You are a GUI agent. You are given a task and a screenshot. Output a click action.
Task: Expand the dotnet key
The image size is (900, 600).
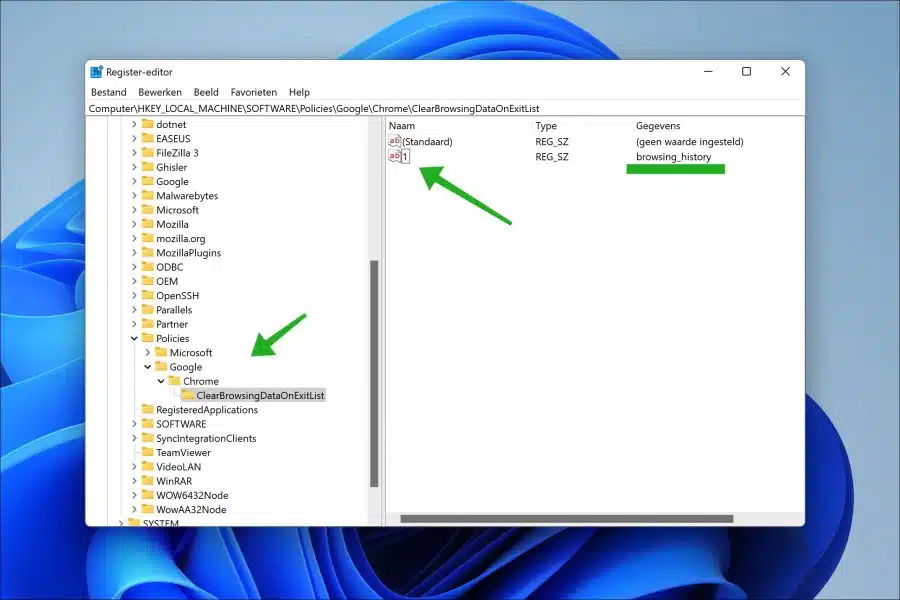pyautogui.click(x=134, y=124)
